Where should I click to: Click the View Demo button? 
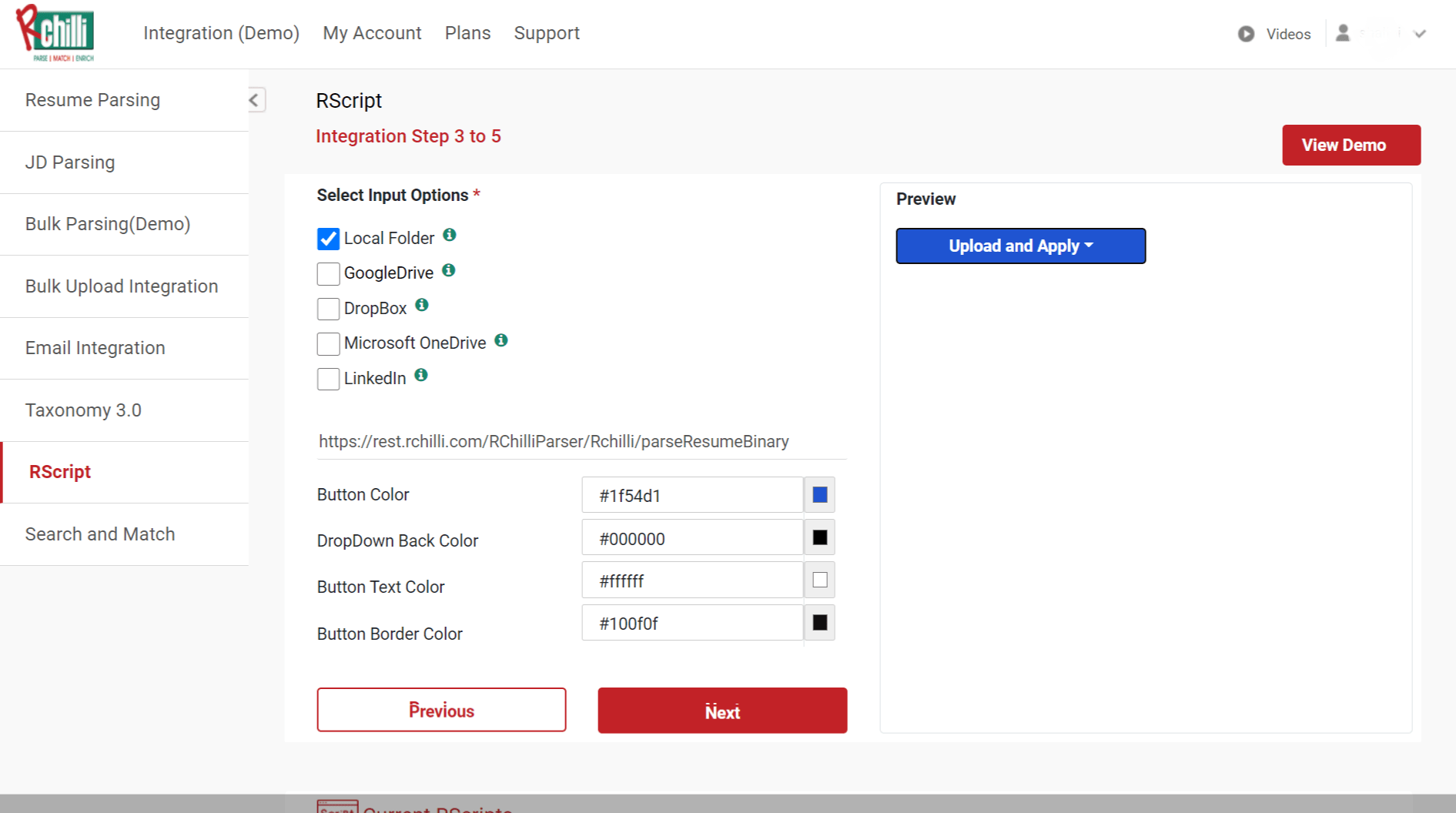tap(1351, 145)
